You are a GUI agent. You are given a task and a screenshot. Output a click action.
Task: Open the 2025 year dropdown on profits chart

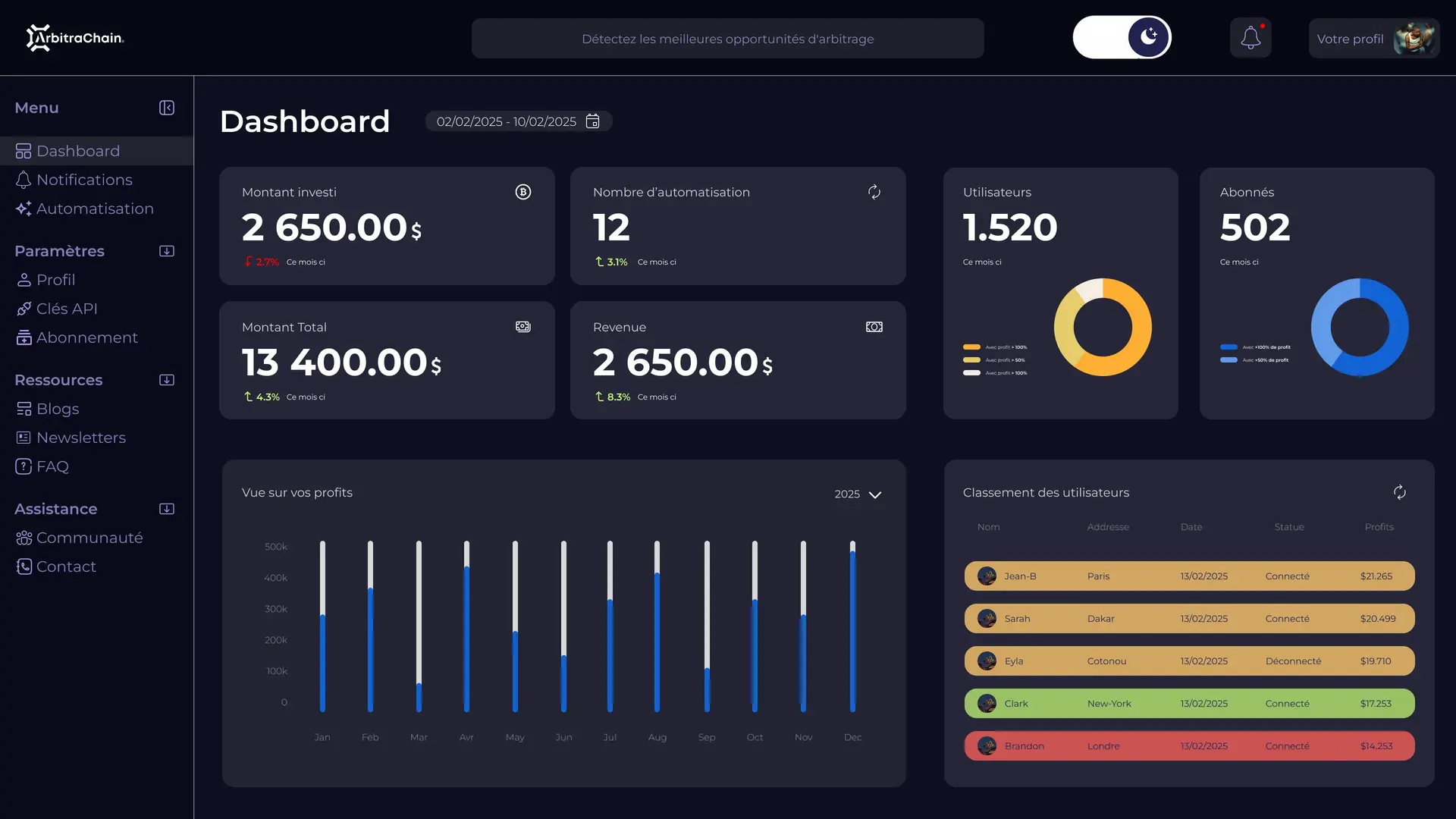[856, 494]
